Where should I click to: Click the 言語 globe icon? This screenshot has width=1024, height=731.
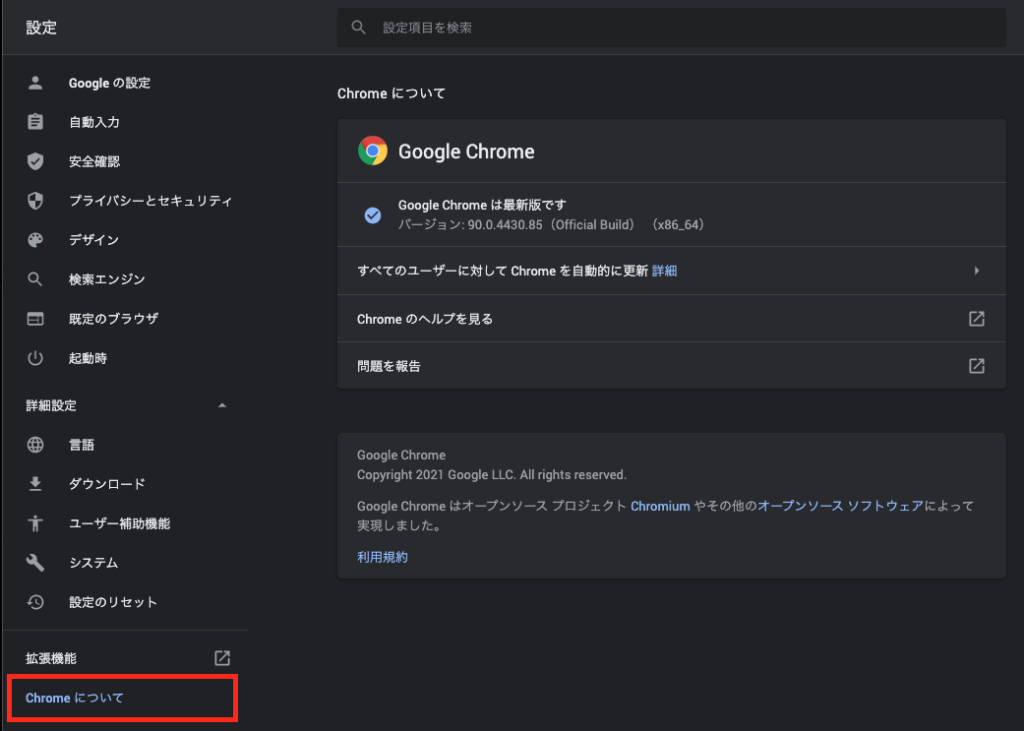pyautogui.click(x=37, y=444)
